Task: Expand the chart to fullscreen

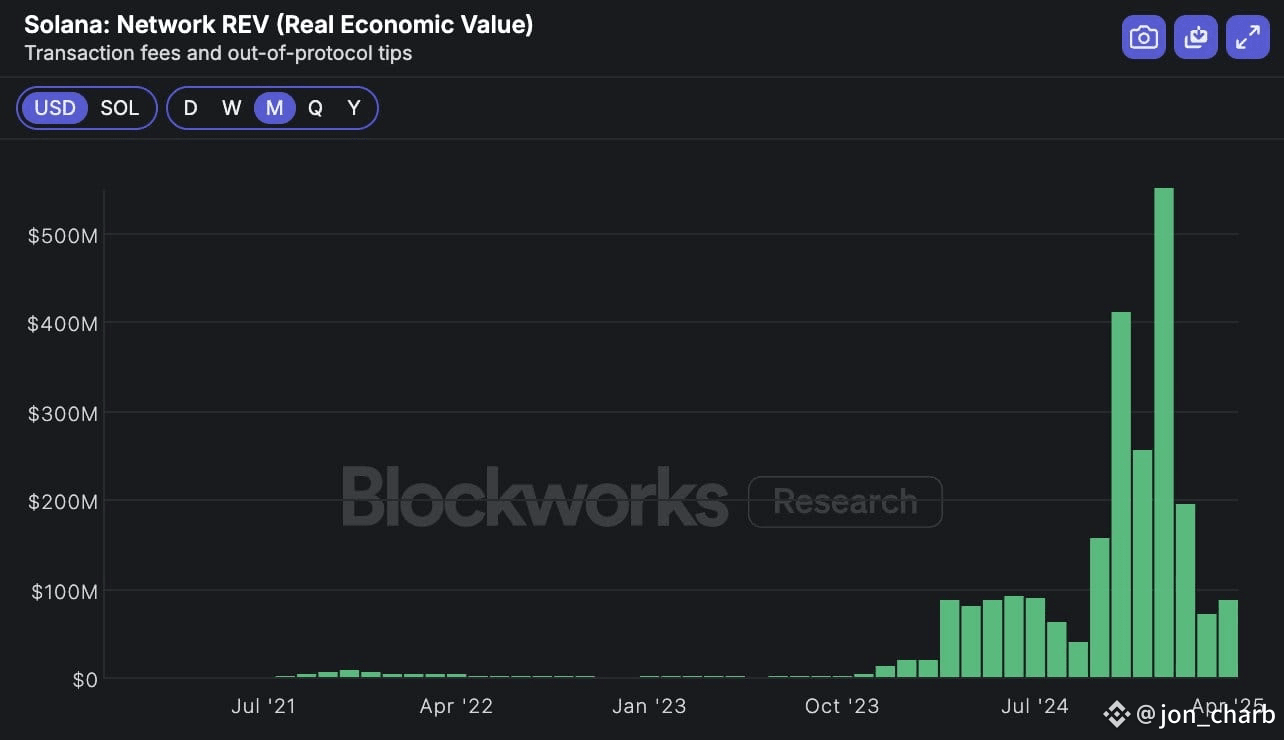Action: click(1248, 38)
